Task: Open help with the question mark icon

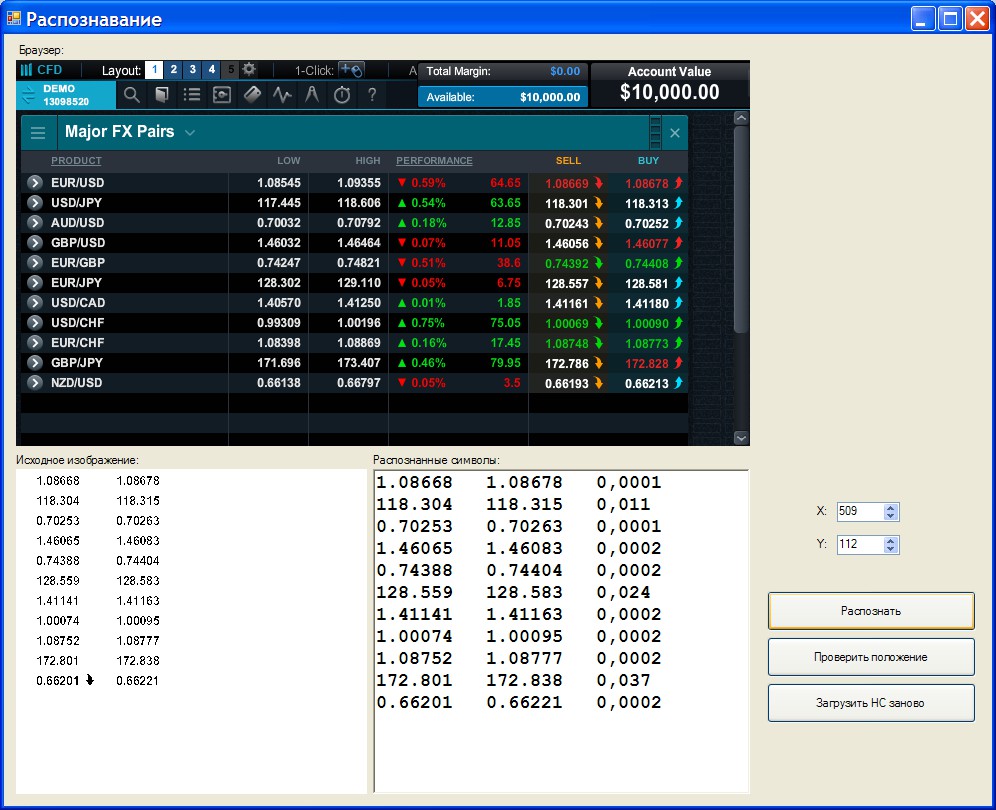Action: (372, 95)
